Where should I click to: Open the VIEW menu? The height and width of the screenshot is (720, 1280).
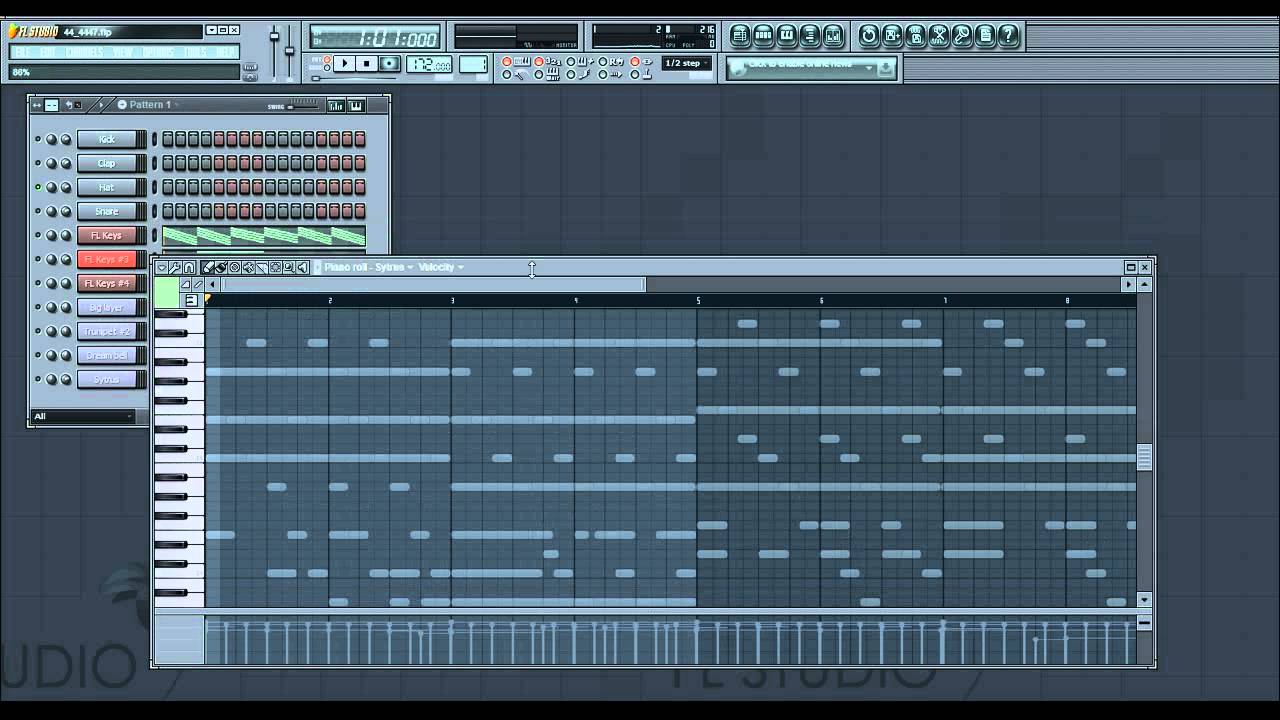(x=123, y=52)
